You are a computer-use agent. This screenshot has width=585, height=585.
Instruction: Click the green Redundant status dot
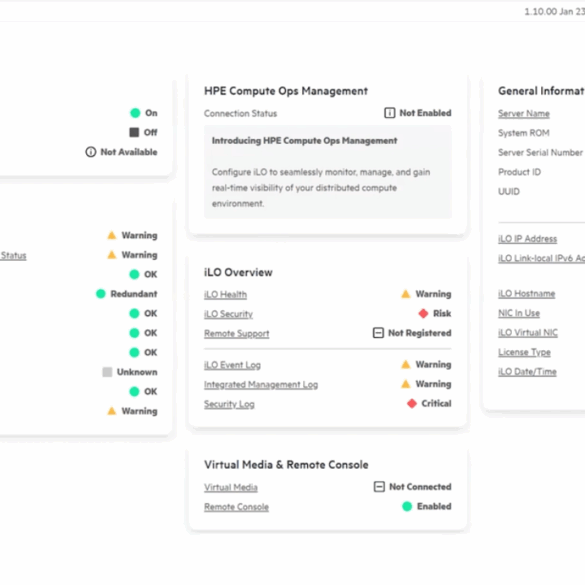[101, 294]
